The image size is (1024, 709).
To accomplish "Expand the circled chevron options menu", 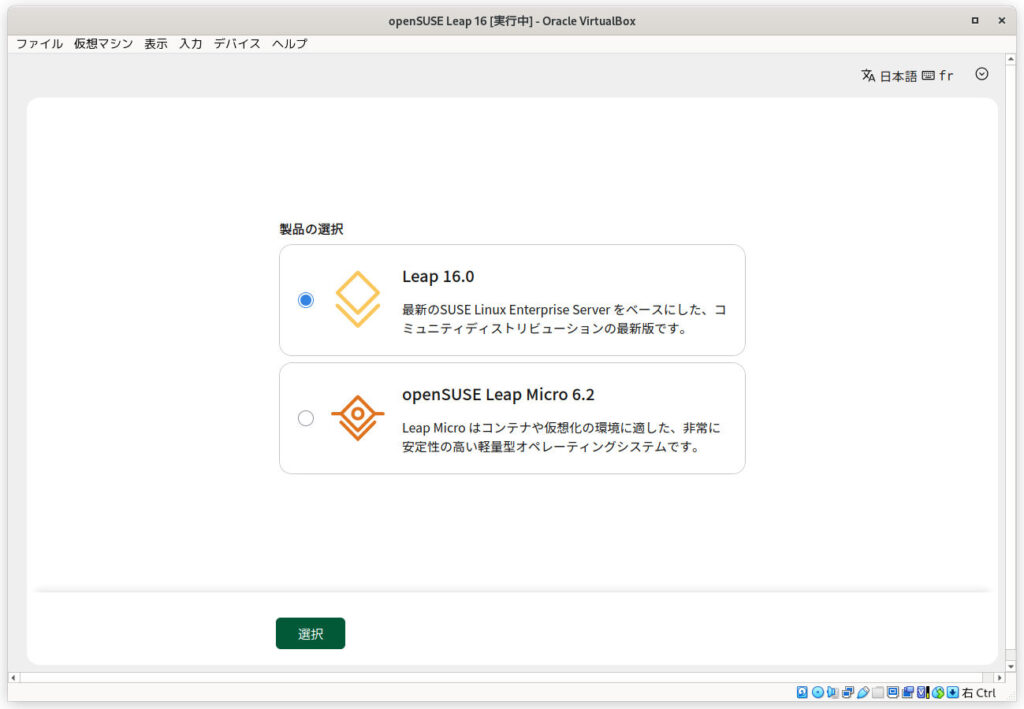I will 982,74.
